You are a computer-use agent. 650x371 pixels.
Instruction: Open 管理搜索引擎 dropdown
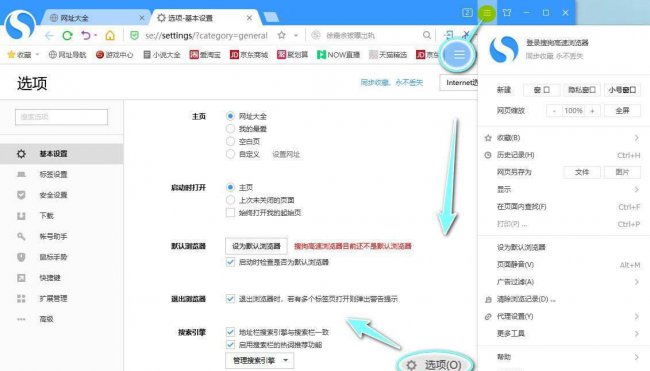[260, 361]
